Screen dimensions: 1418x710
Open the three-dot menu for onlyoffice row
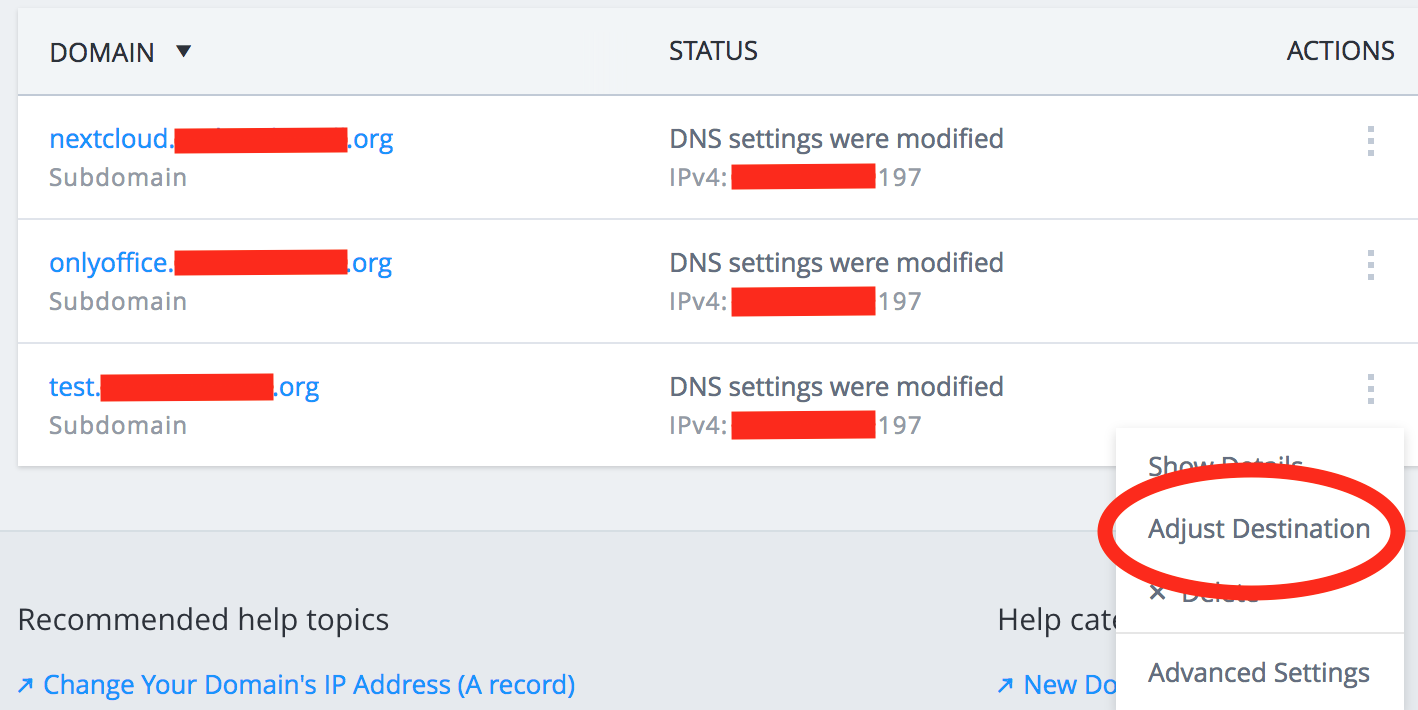point(1370,265)
